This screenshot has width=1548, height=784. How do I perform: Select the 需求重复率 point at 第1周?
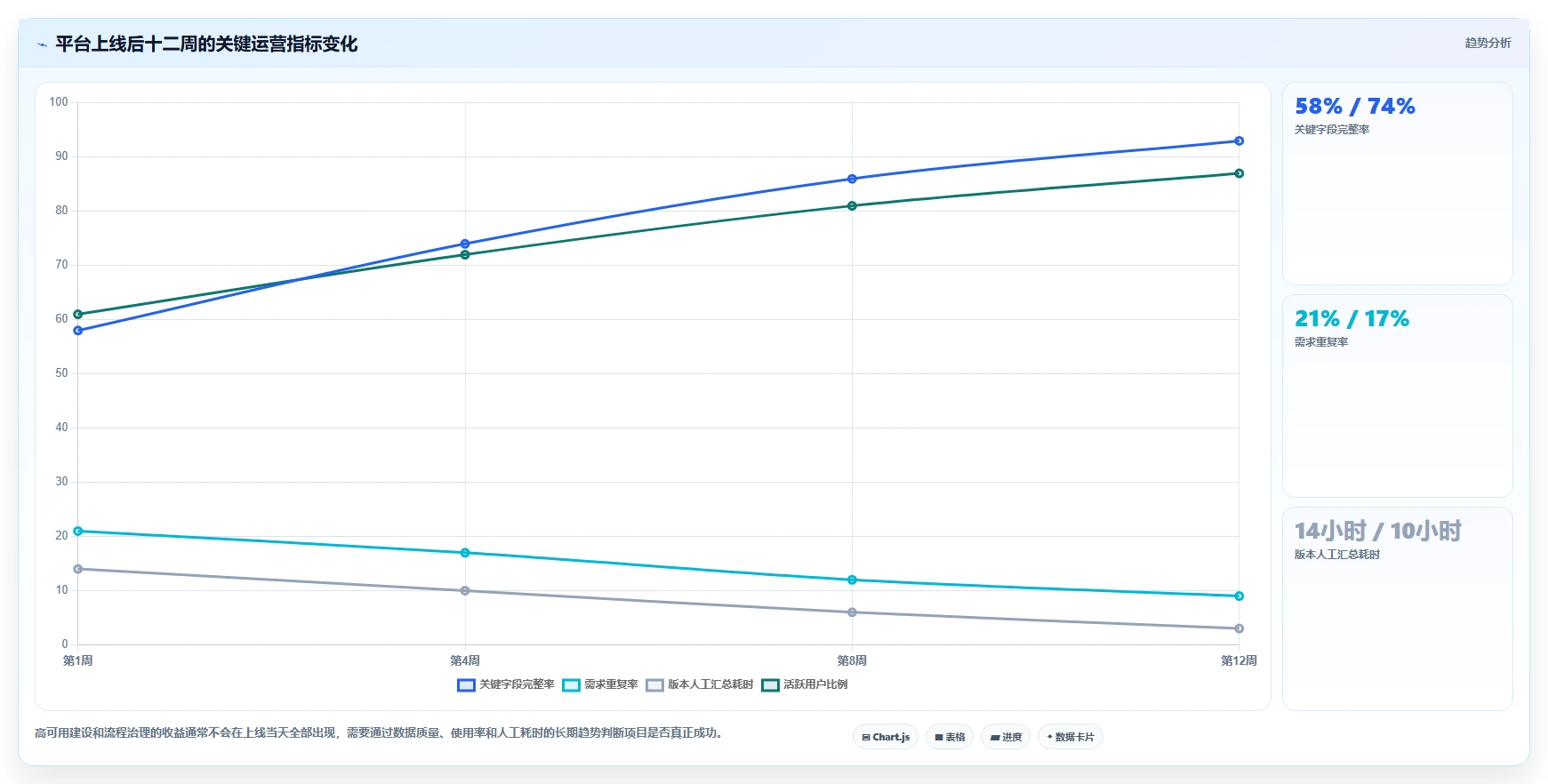pos(78,531)
